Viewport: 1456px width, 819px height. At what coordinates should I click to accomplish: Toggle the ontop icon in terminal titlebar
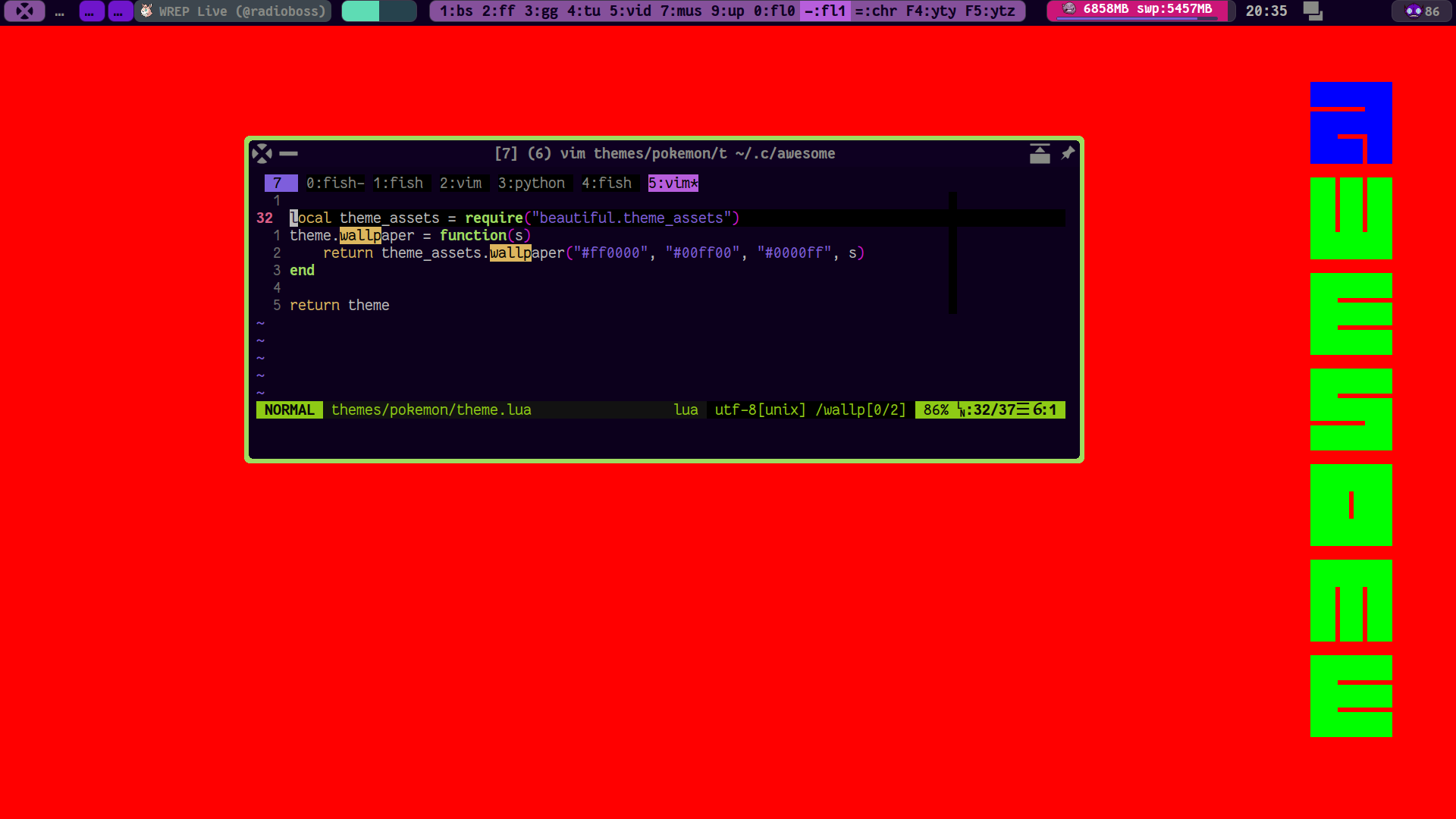point(1040,154)
